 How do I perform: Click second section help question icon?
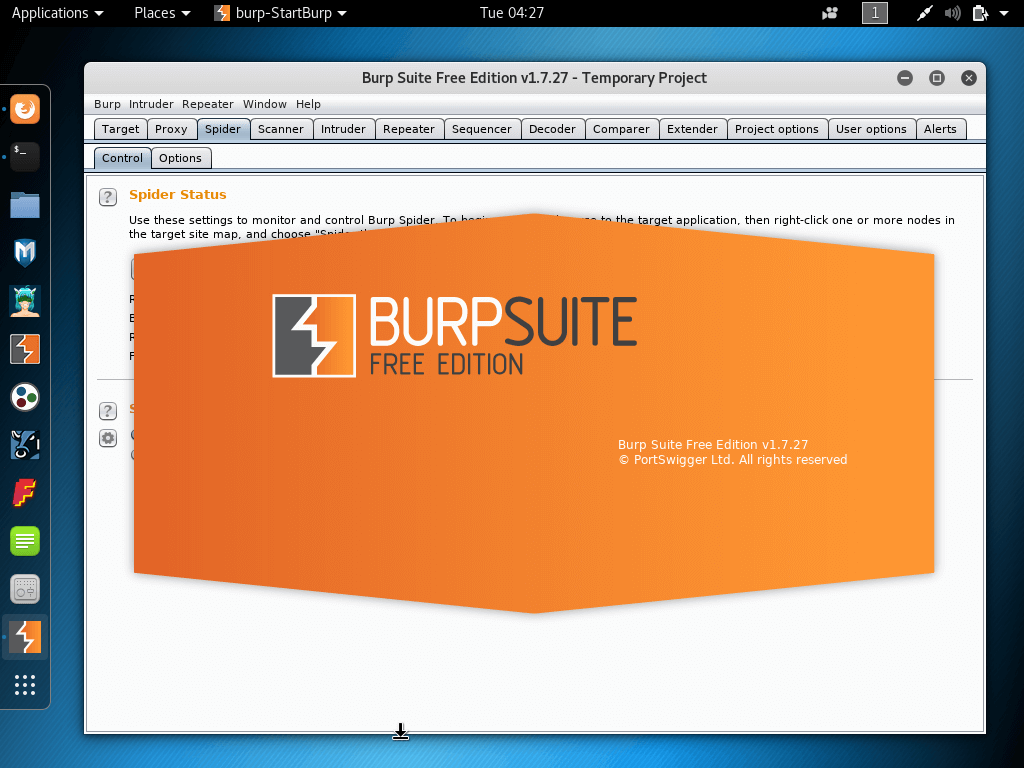pyautogui.click(x=108, y=411)
